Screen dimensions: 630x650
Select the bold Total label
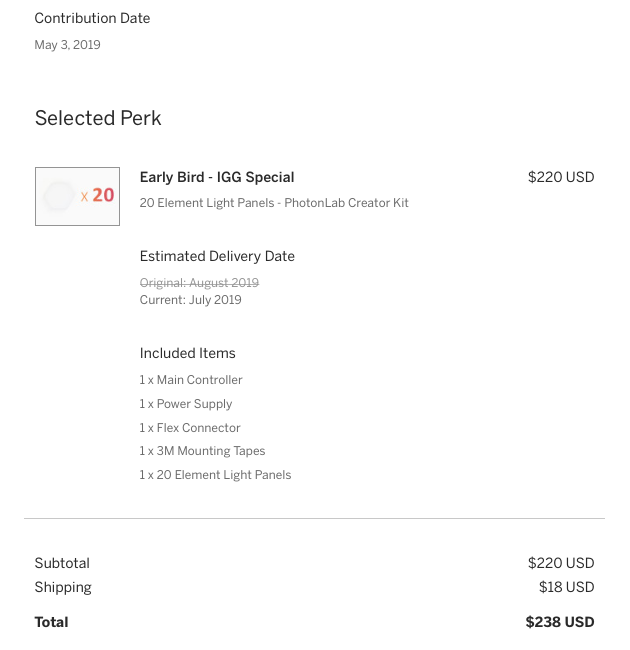51,622
